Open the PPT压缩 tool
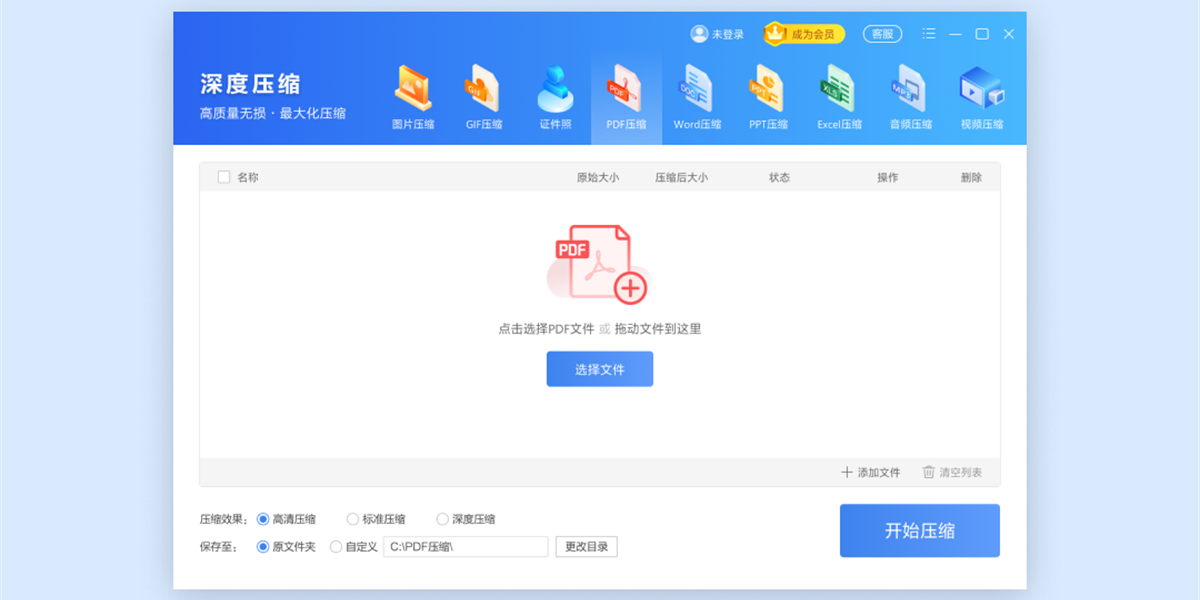 click(768, 98)
